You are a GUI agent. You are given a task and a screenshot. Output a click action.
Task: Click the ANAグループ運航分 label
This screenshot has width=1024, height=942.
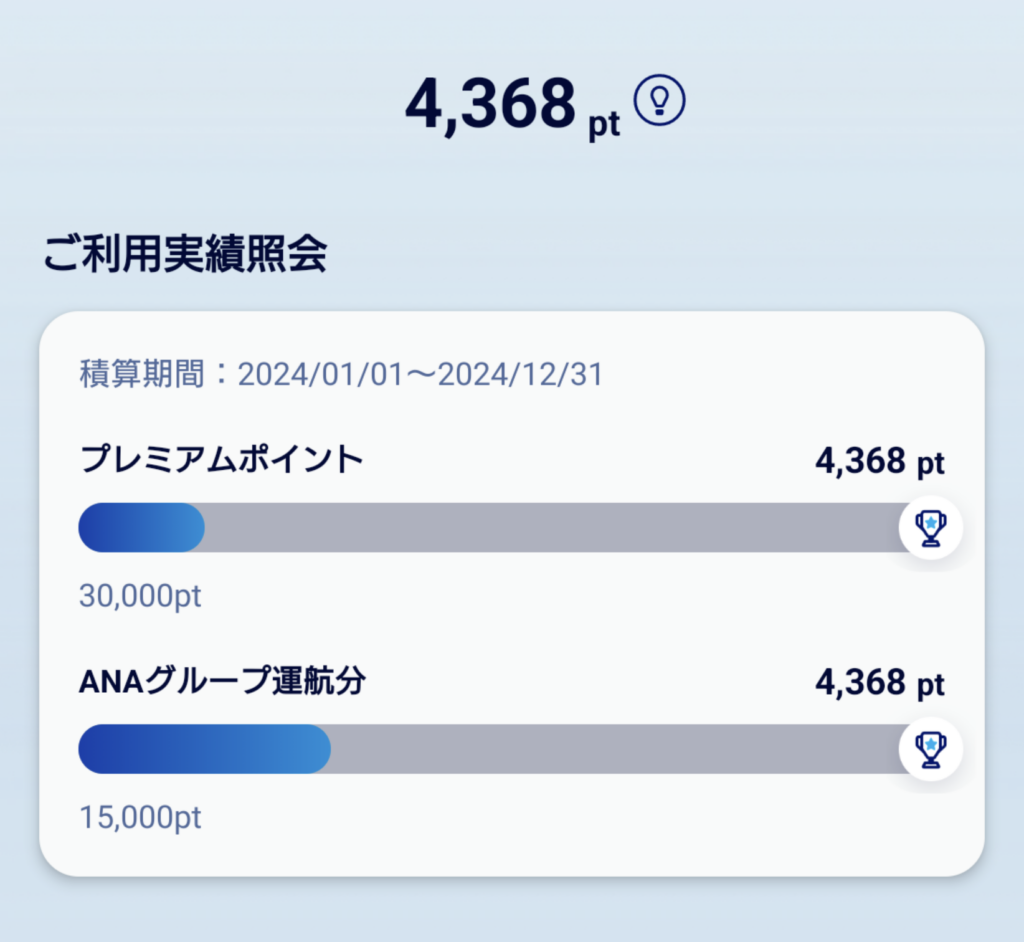pos(222,681)
